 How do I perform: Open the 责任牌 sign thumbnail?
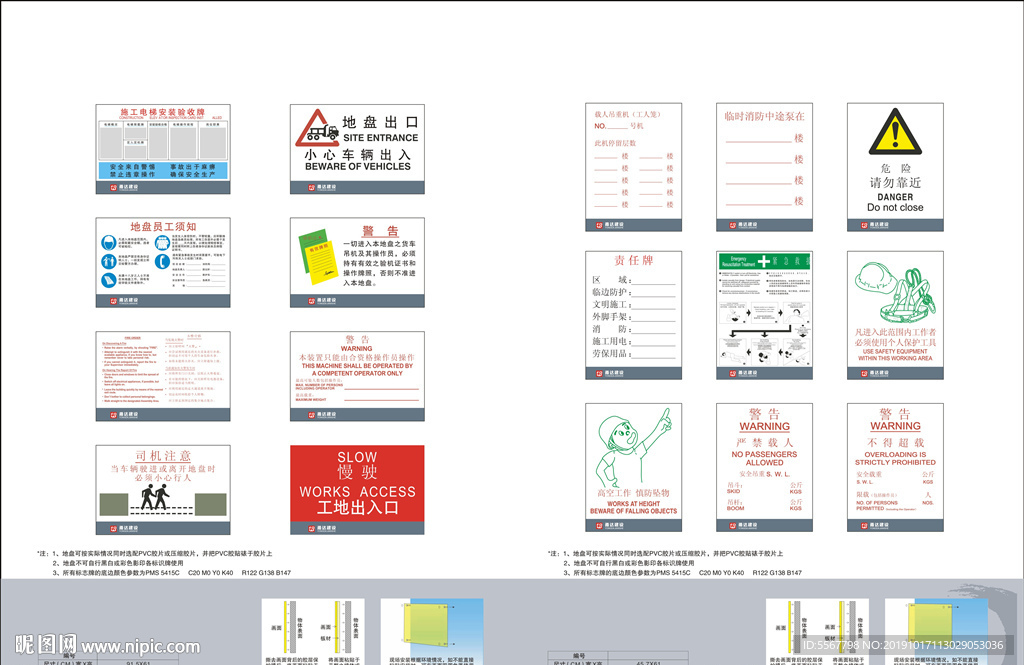[x=633, y=316]
